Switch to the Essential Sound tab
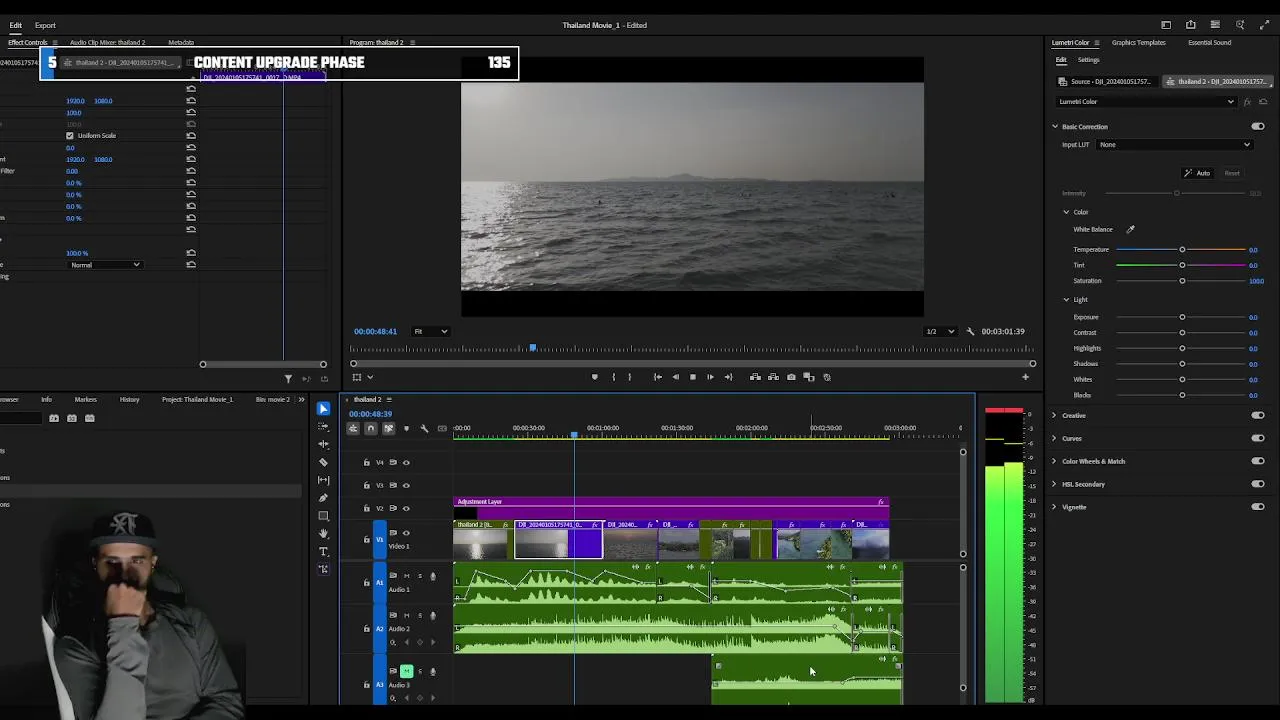 [1209, 43]
